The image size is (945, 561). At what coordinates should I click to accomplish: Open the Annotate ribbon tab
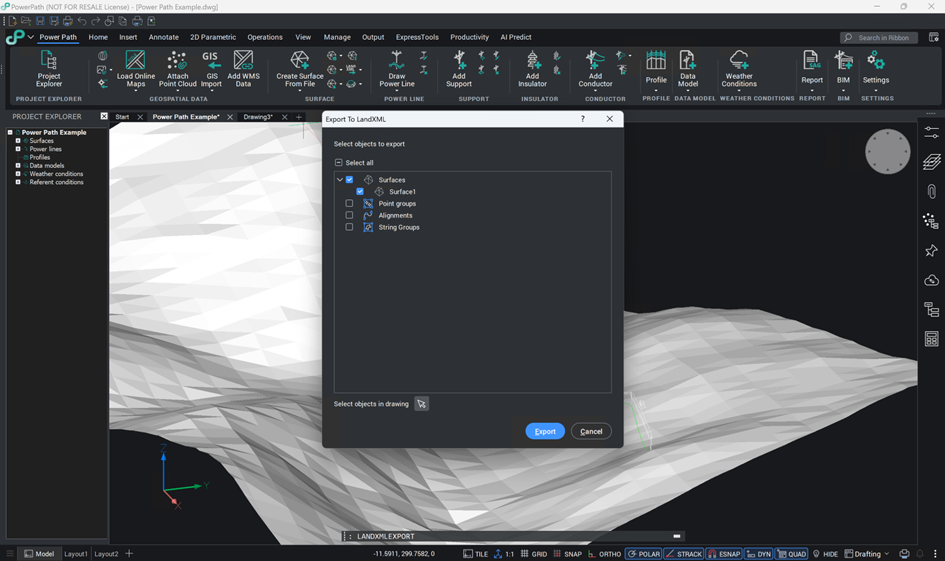[x=163, y=37]
